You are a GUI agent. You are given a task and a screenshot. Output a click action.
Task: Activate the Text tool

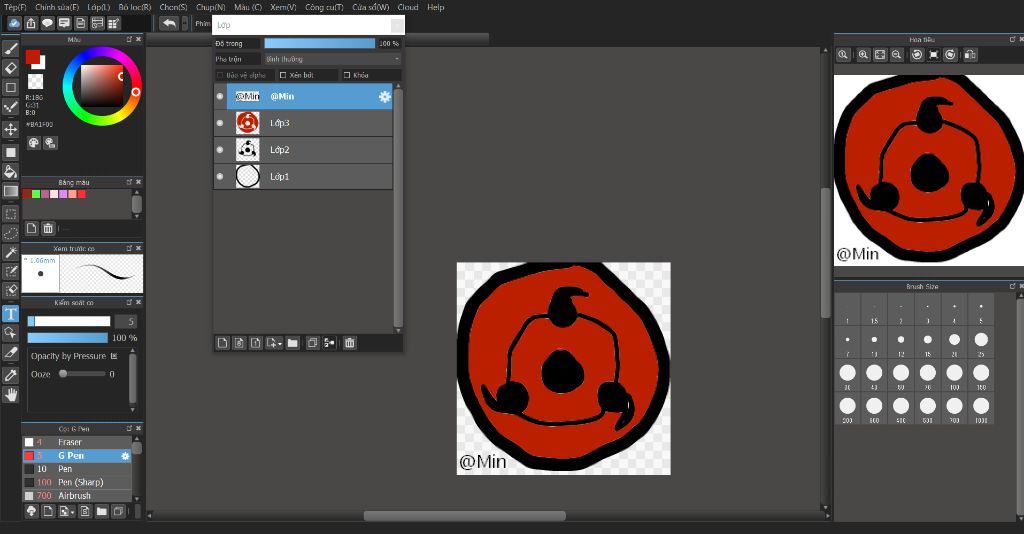10,314
